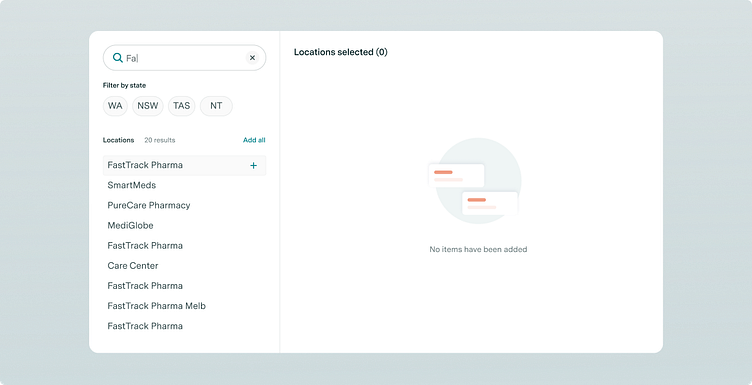Select the Care Center location

click(x=184, y=266)
